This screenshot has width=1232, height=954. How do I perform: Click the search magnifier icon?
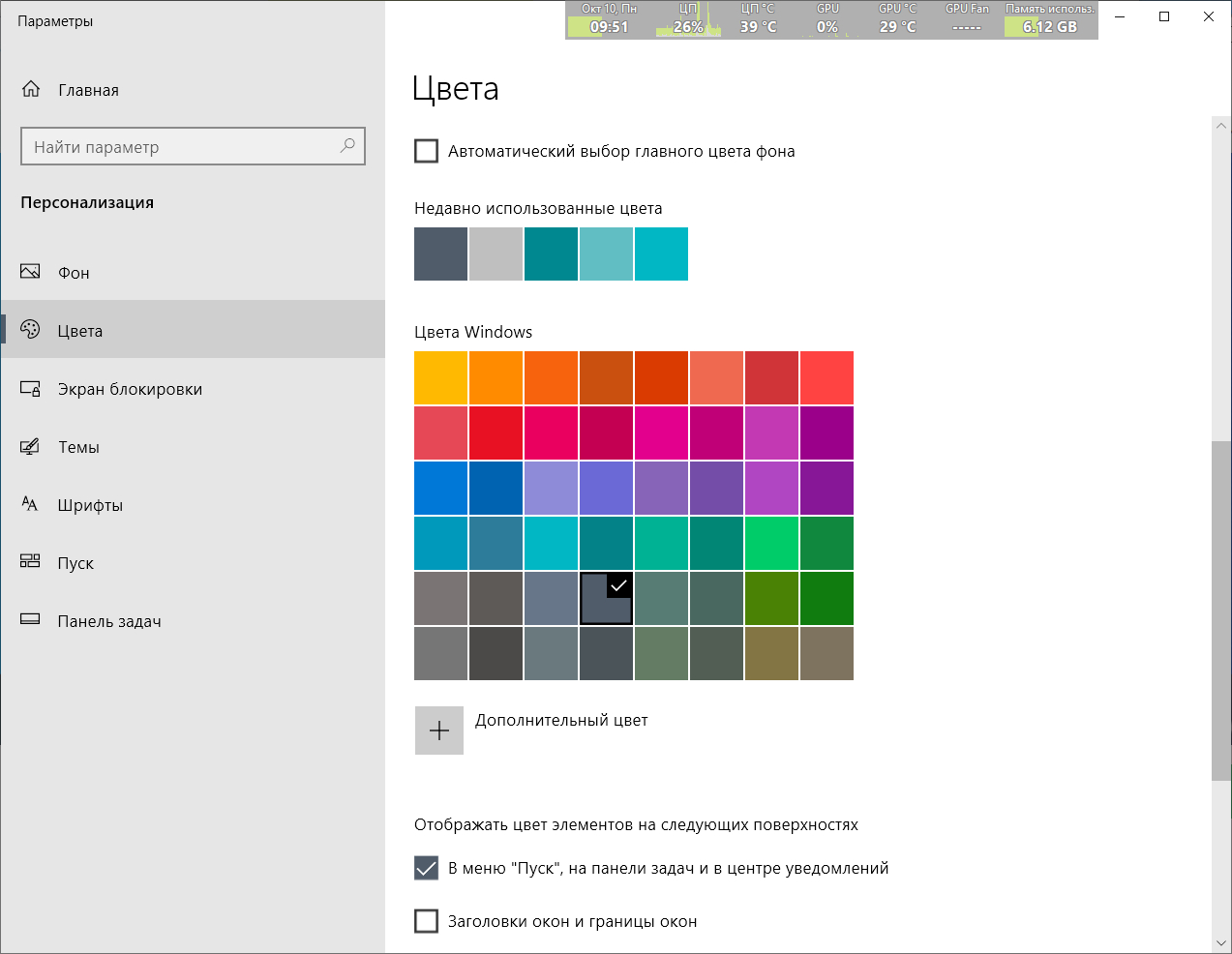click(x=347, y=146)
